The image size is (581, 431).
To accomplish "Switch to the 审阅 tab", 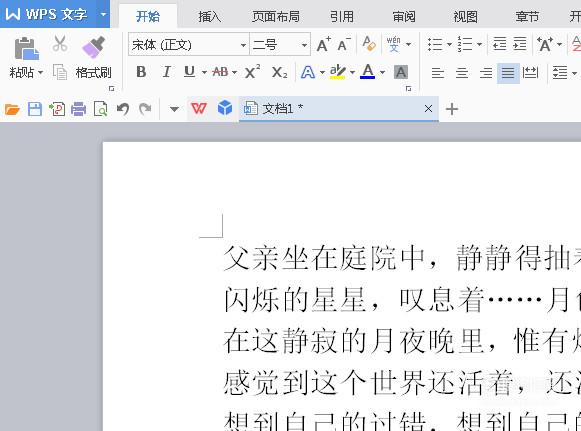I will (404, 16).
